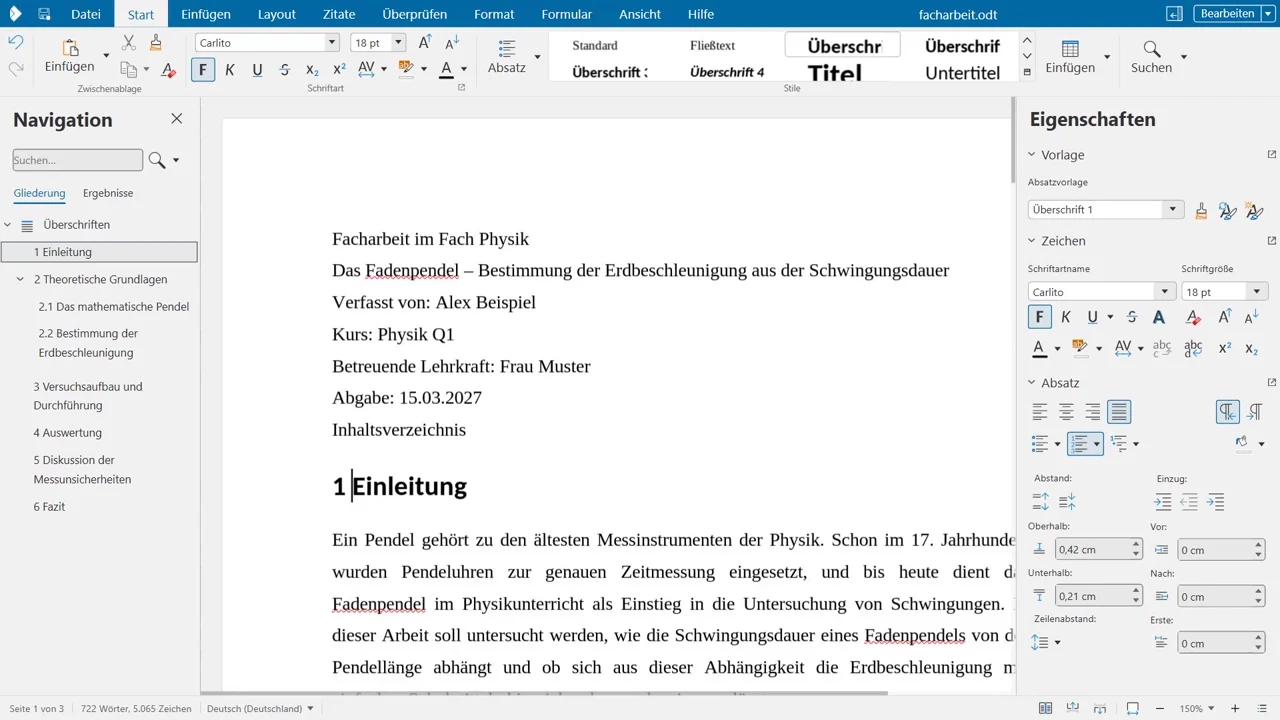The width and height of the screenshot is (1280, 720).
Task: Open the 18 pt font size dropdown in the ribbon
Action: pyautogui.click(x=399, y=42)
